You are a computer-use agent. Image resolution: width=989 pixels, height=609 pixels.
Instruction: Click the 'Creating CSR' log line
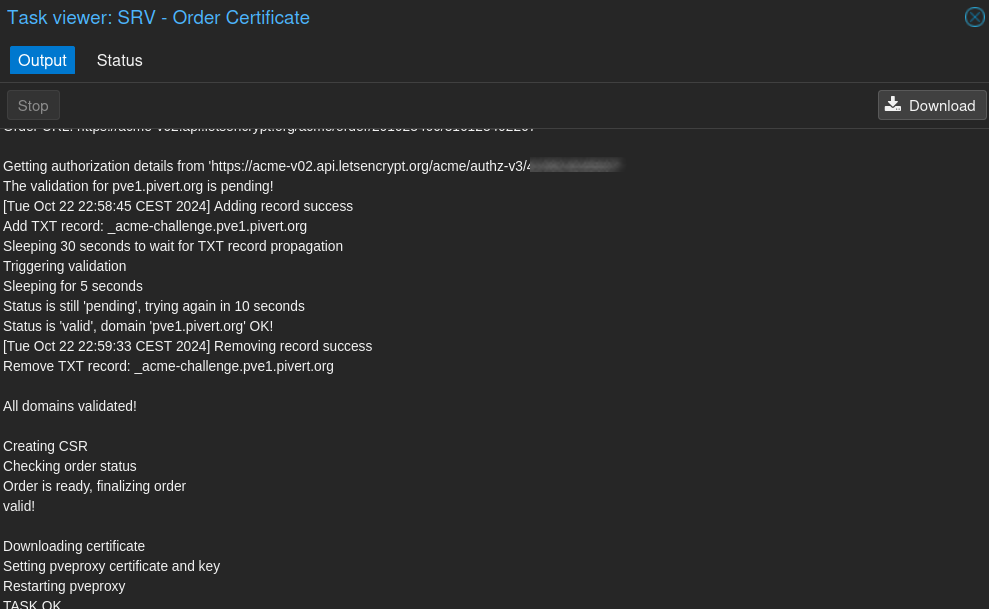coord(45,446)
